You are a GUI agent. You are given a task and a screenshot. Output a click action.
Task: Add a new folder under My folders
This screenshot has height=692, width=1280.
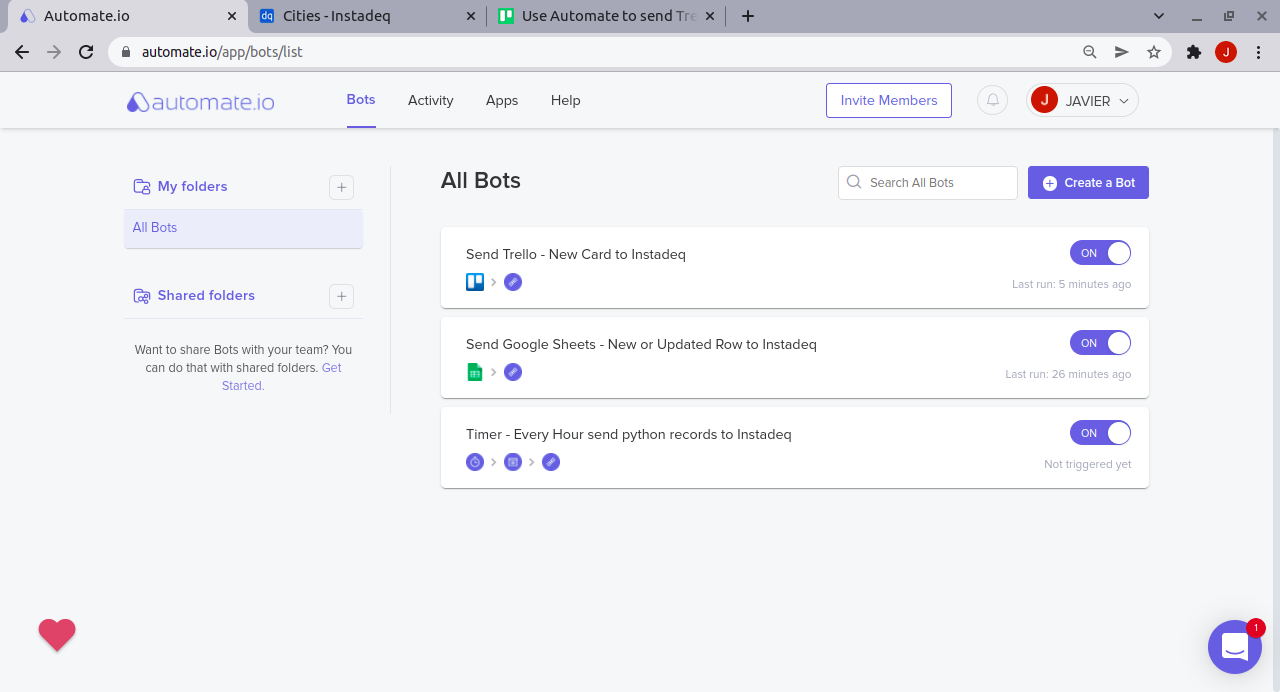coord(341,187)
